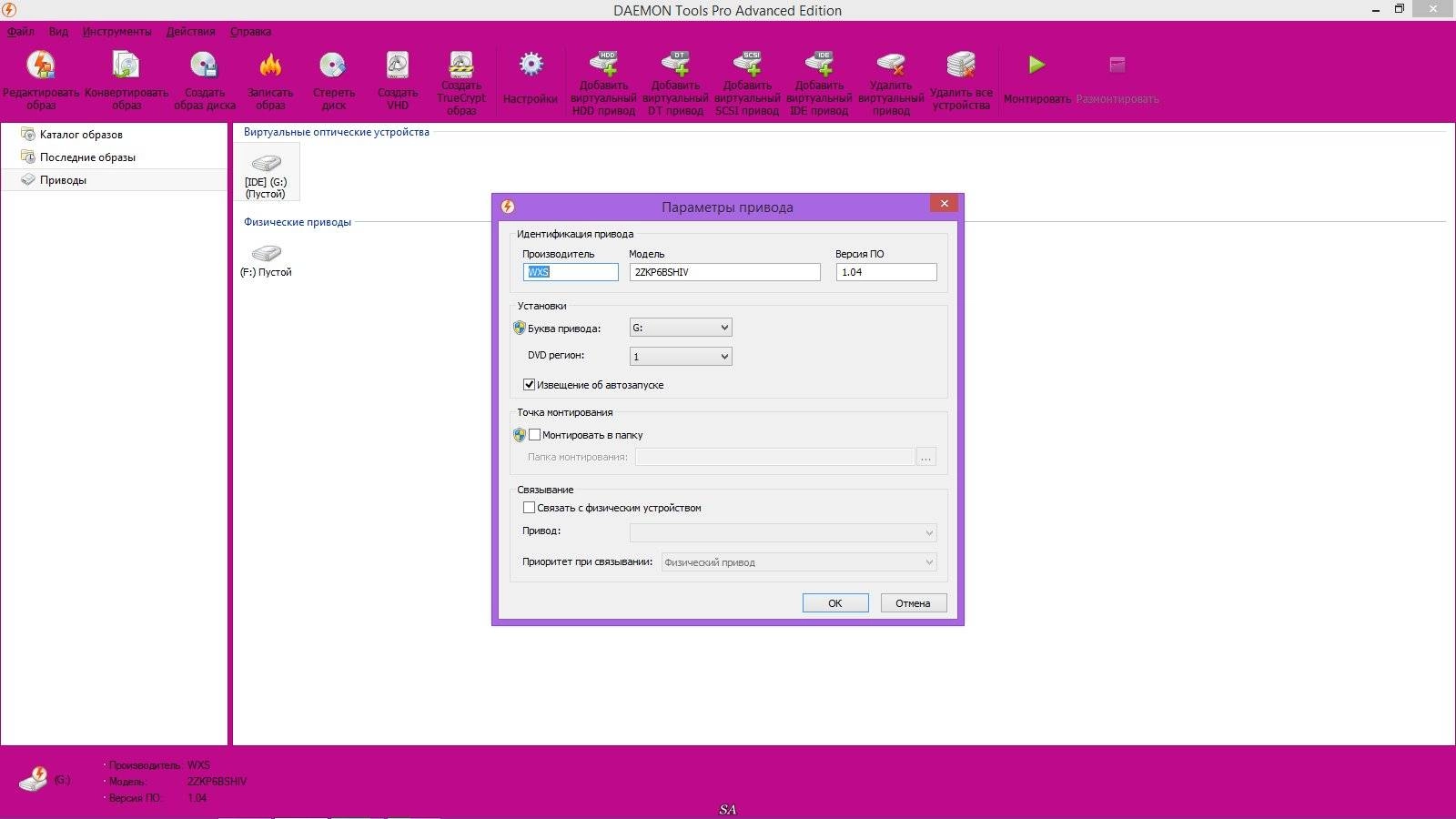This screenshot has width=1456, height=819.
Task: Add a virtual DT drive
Action: (x=675, y=83)
